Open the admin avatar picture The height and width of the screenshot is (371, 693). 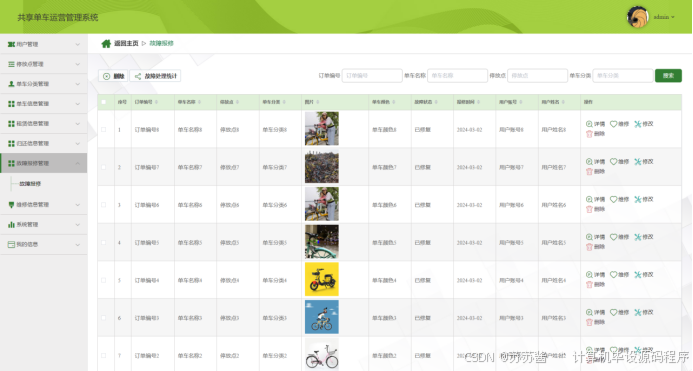click(x=637, y=17)
